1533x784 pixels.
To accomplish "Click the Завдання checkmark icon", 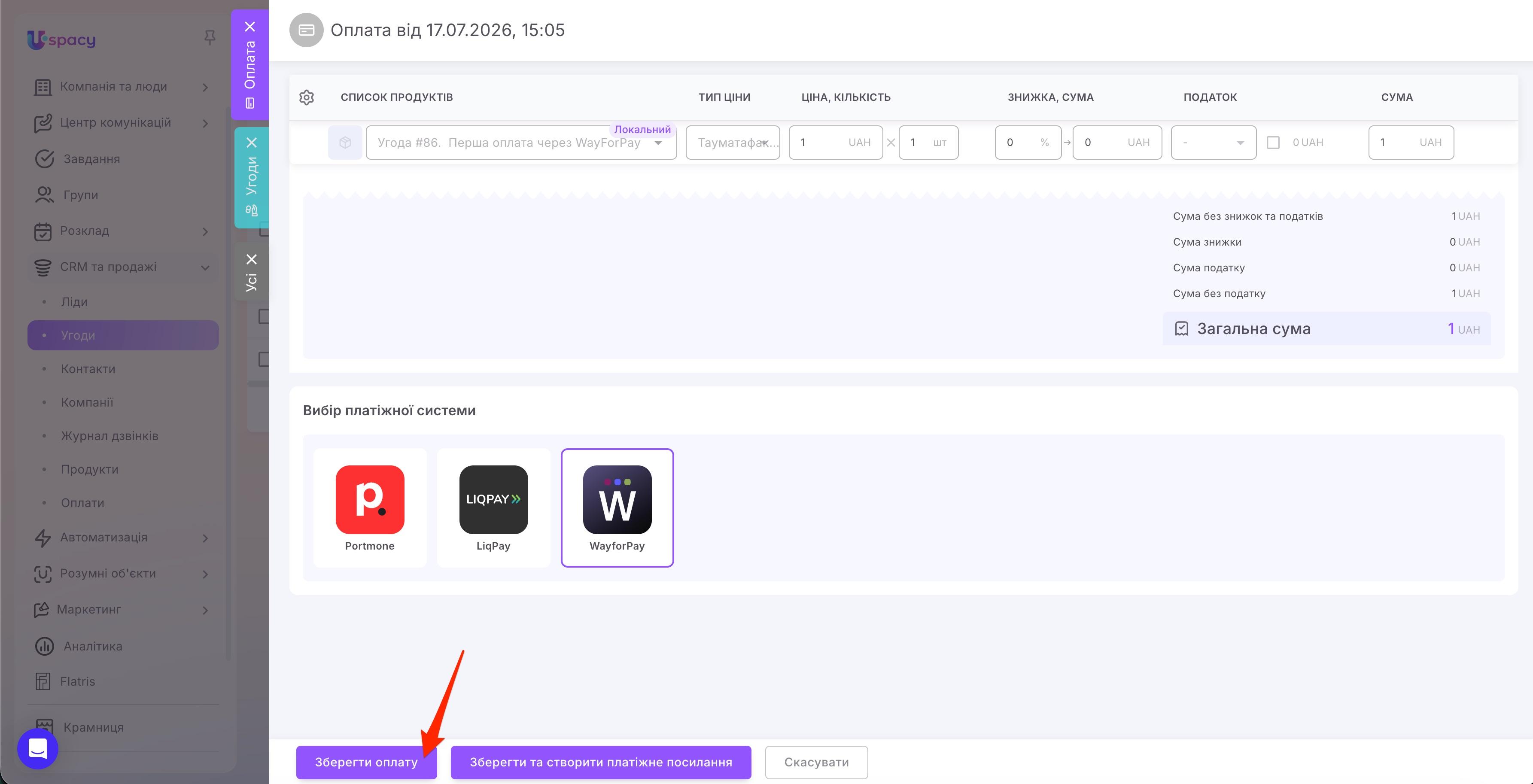I will [x=45, y=159].
